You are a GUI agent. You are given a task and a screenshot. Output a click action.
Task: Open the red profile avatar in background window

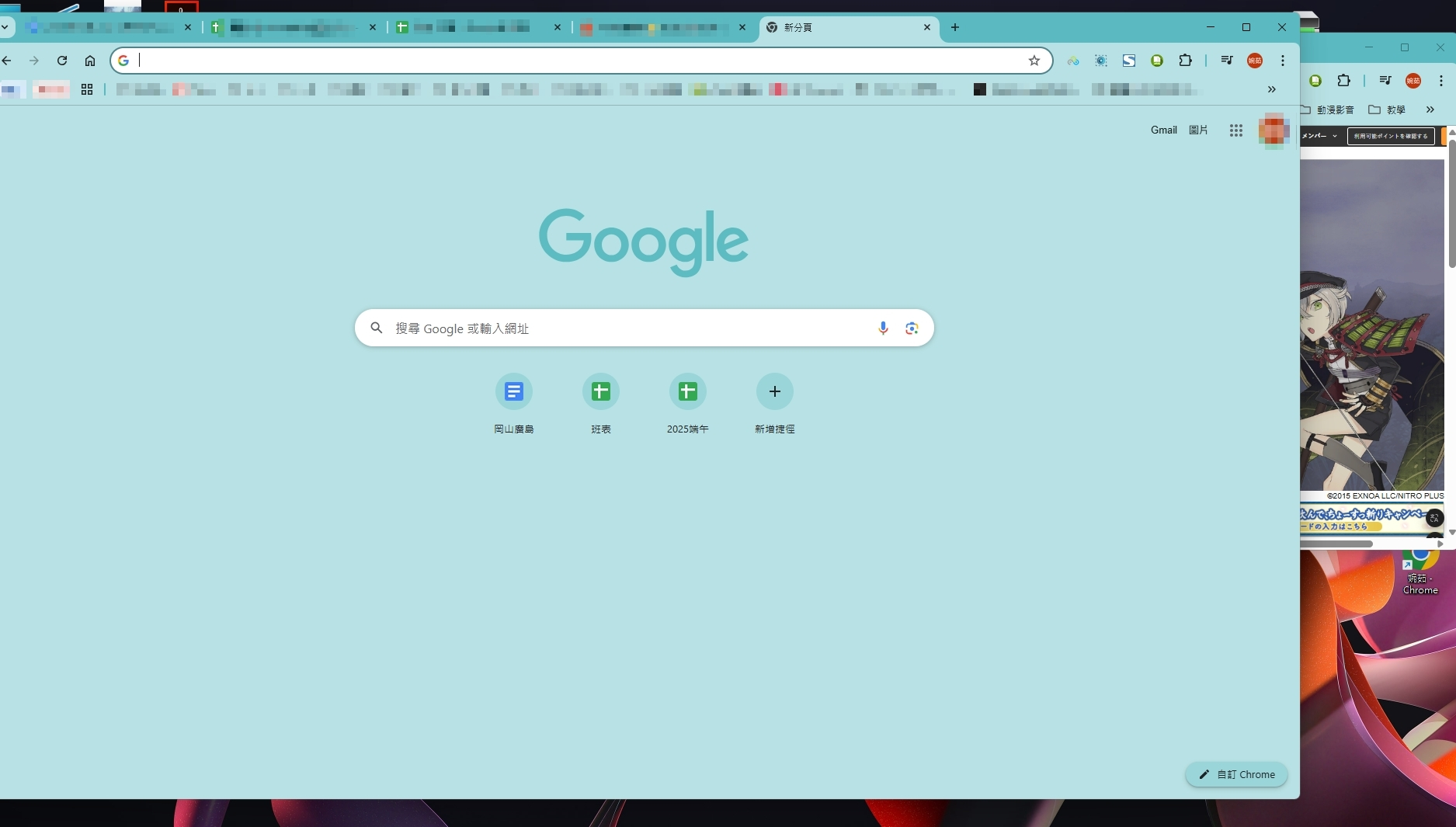[x=1413, y=81]
